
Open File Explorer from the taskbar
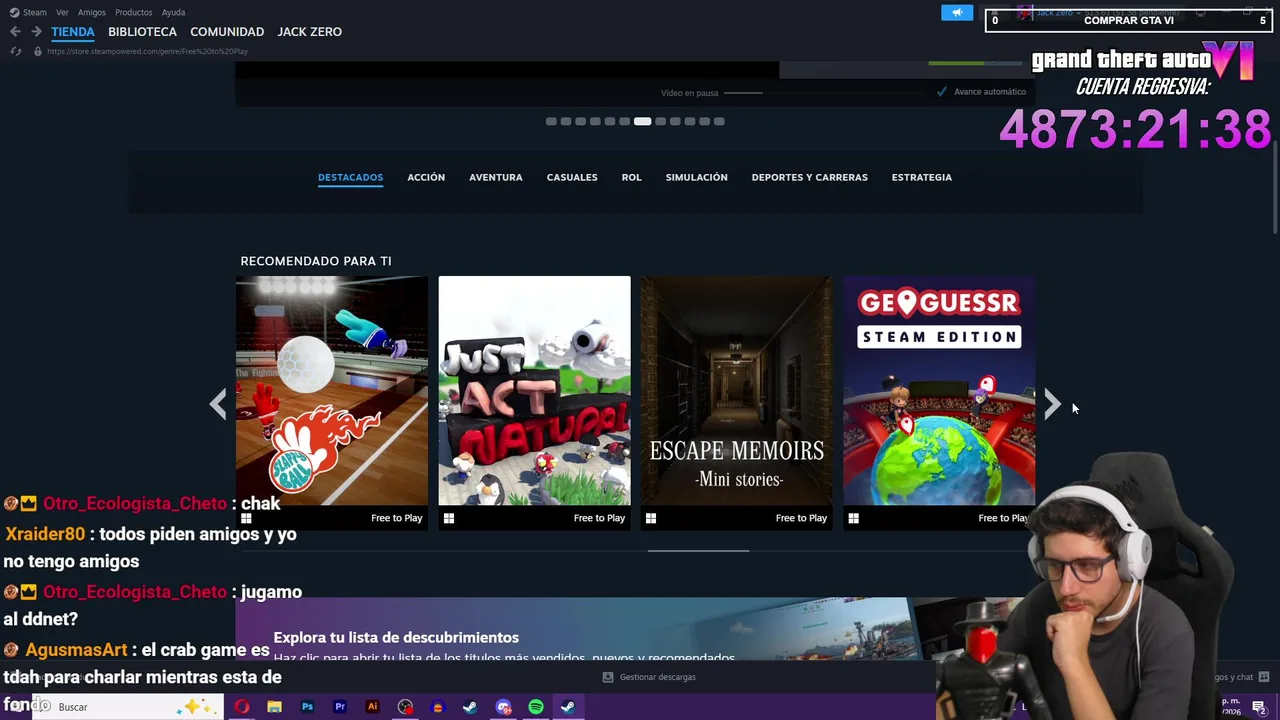(274, 707)
